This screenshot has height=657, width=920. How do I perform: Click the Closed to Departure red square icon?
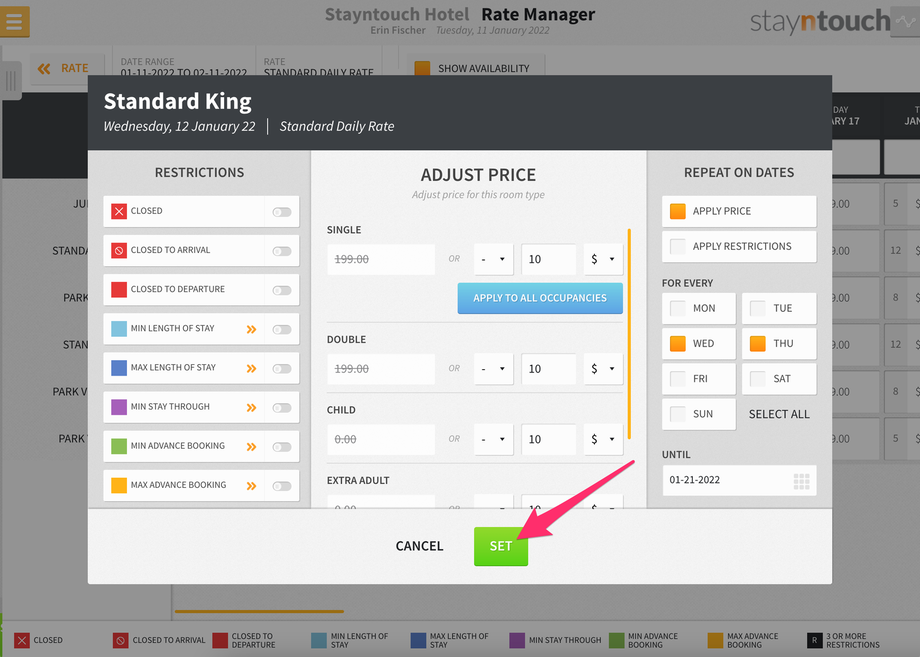coord(119,290)
